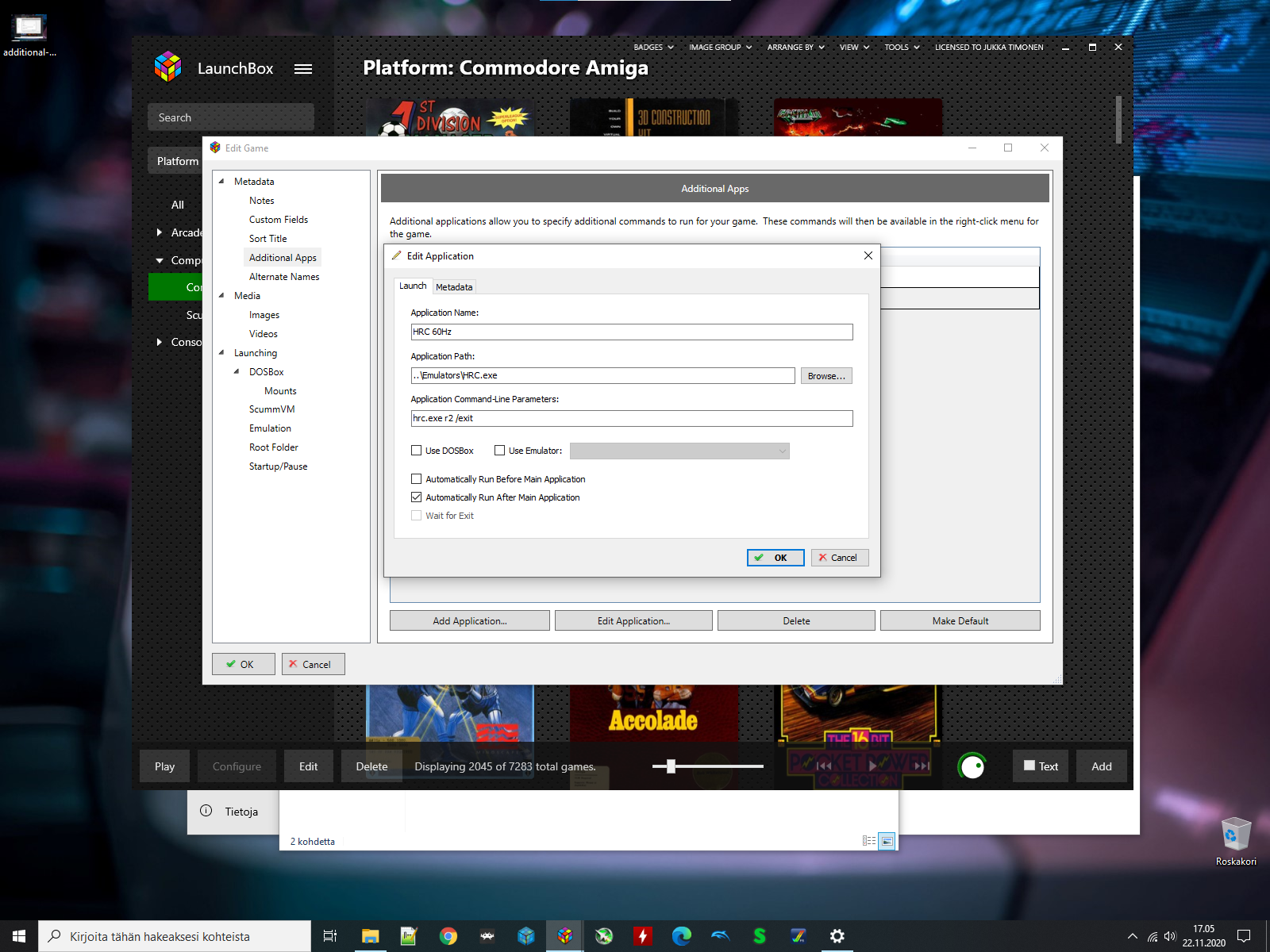The width and height of the screenshot is (1270, 952).
Task: Open the red lightning app in the taskbar
Action: 643,936
